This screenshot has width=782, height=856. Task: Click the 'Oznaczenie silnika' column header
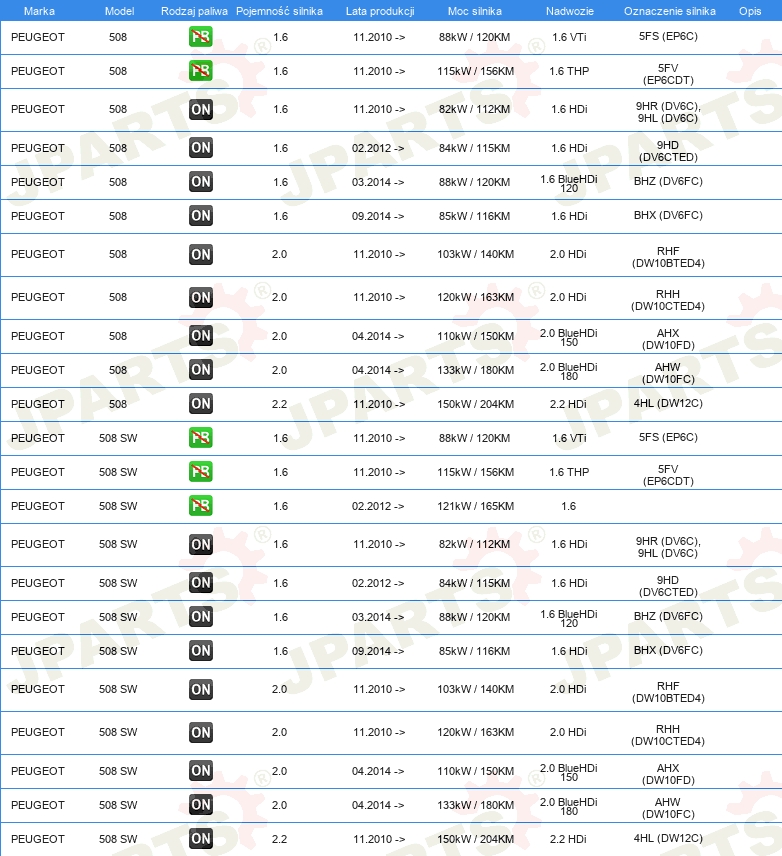(x=670, y=11)
